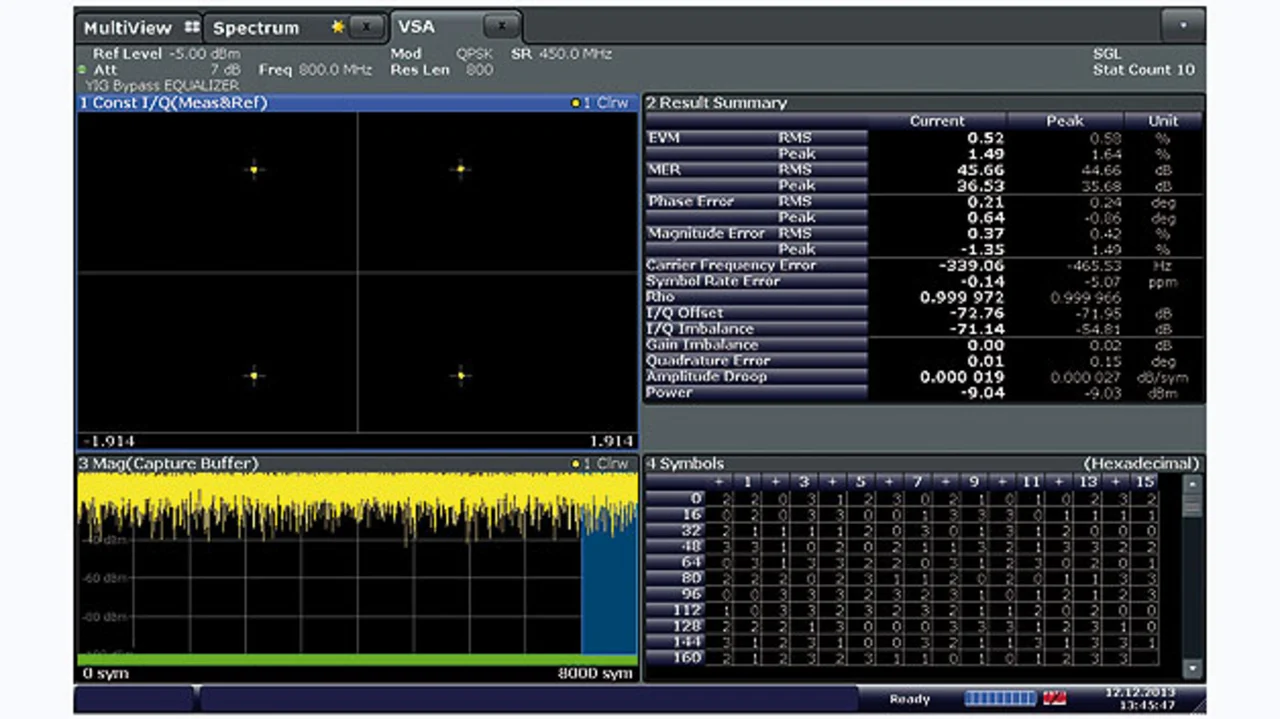Switch to the Spectrum tab
The height and width of the screenshot is (719, 1280).
click(x=256, y=28)
